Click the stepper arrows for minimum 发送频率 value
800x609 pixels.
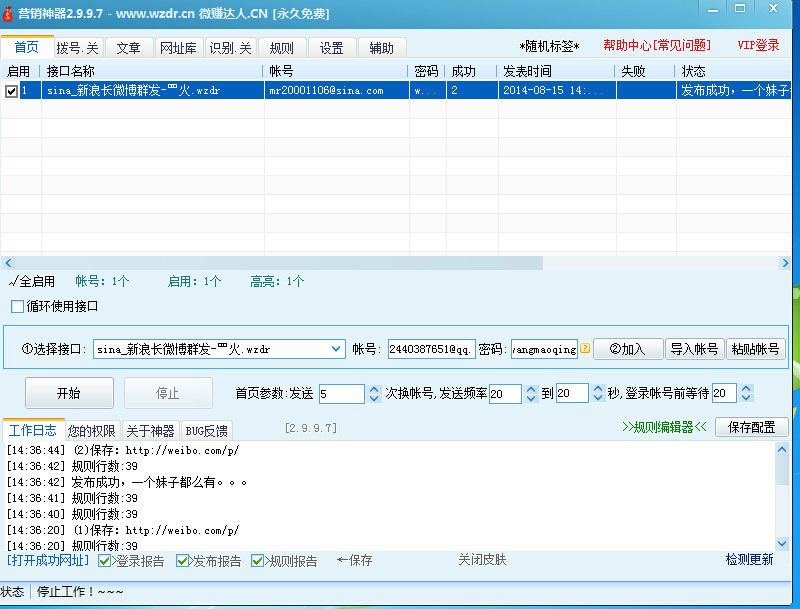pos(531,394)
